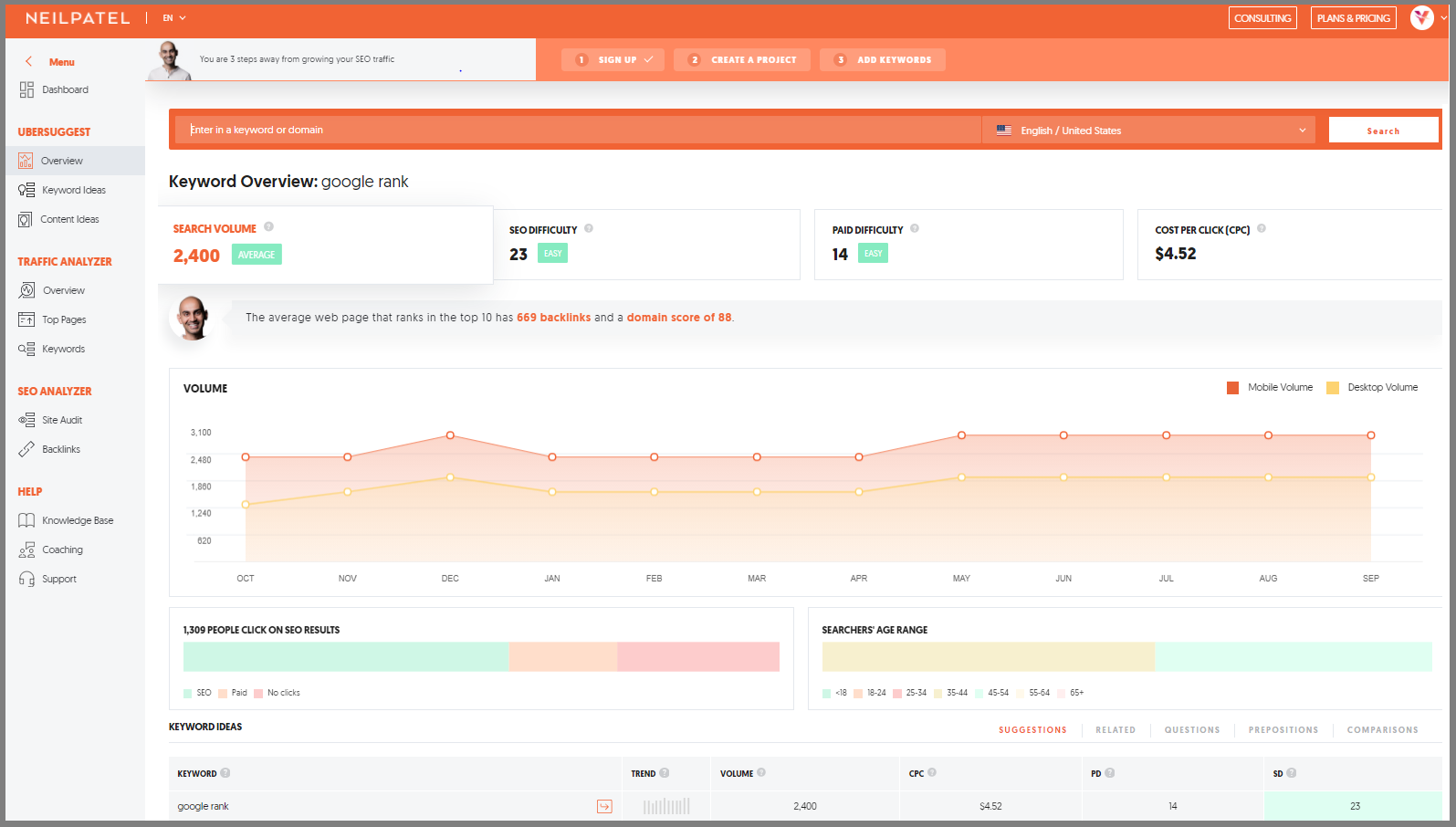Click the Search Volume help icon
This screenshot has height=827, width=1456.
tap(268, 227)
